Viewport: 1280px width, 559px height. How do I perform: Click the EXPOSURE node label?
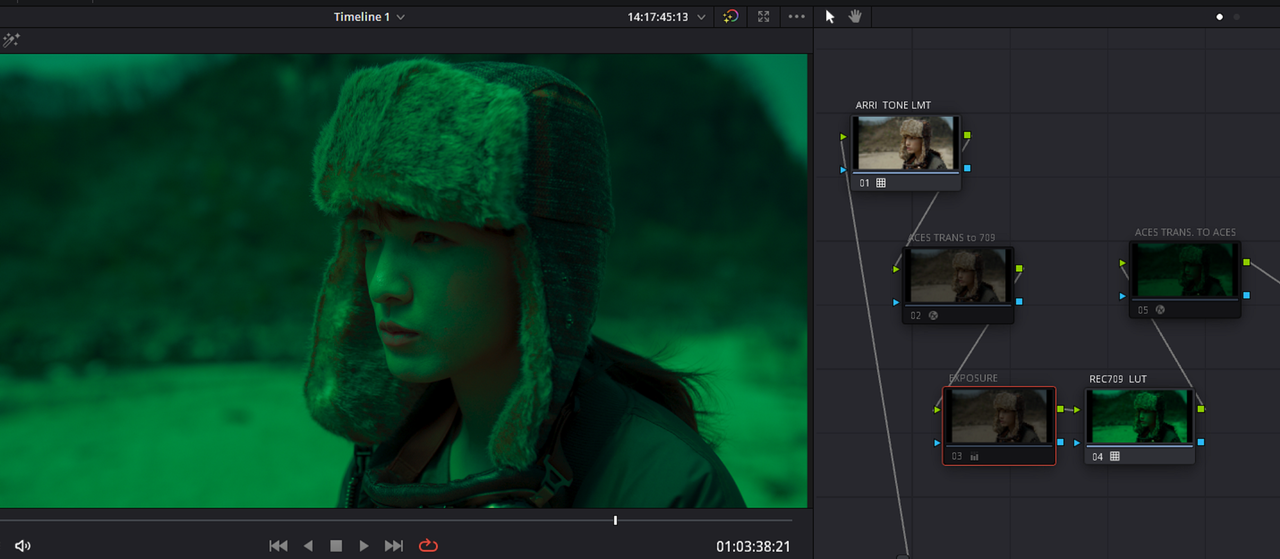point(973,378)
